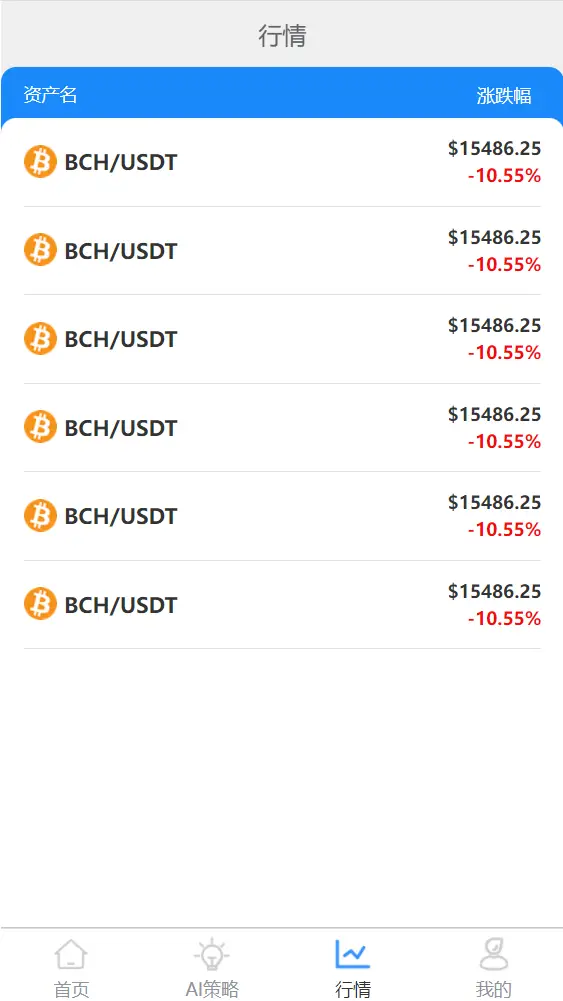This screenshot has height=1001, width=563.
Task: Tap the home icon in bottom navigation
Action: (x=71, y=954)
